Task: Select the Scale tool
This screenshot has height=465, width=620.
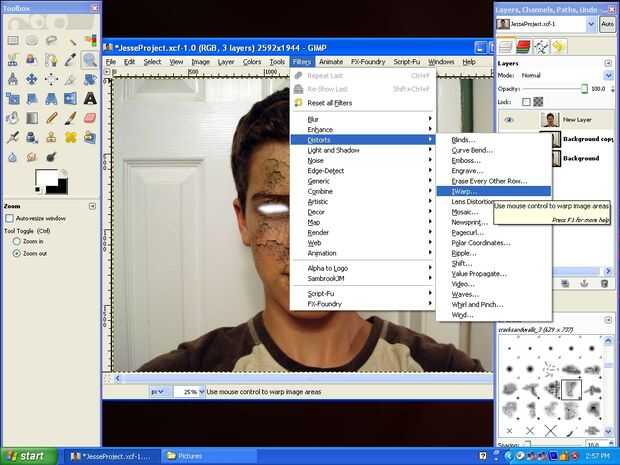Action: pyautogui.click(x=13, y=98)
